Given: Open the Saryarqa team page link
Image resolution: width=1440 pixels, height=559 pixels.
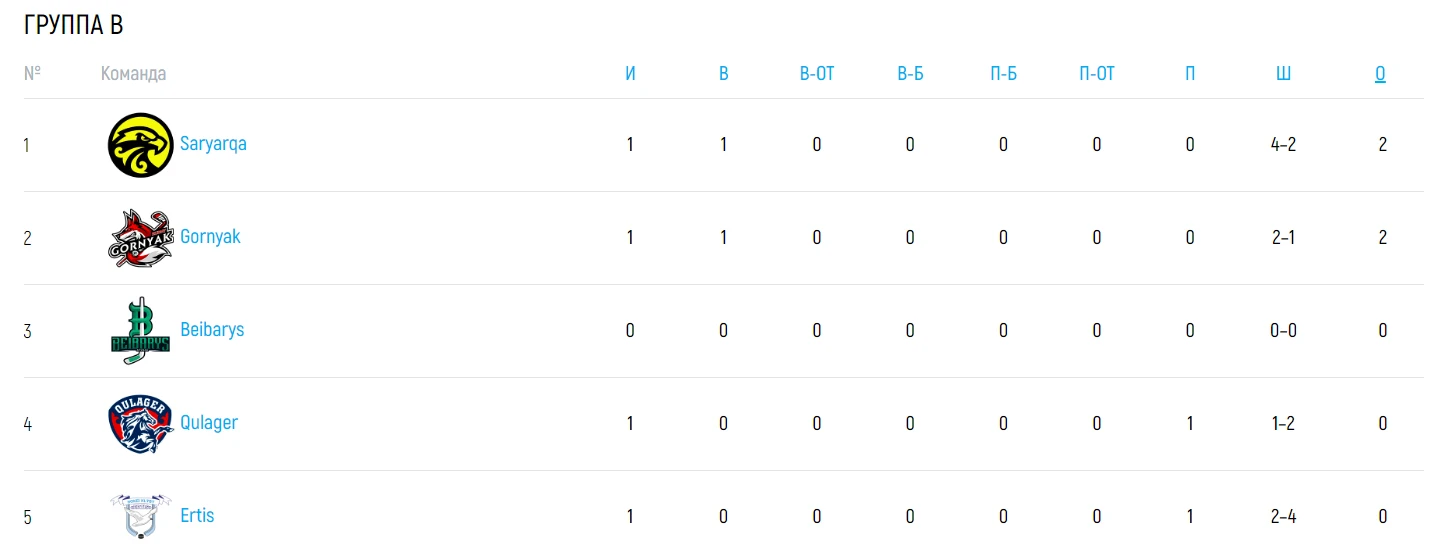Looking at the screenshot, I should pos(213,144).
